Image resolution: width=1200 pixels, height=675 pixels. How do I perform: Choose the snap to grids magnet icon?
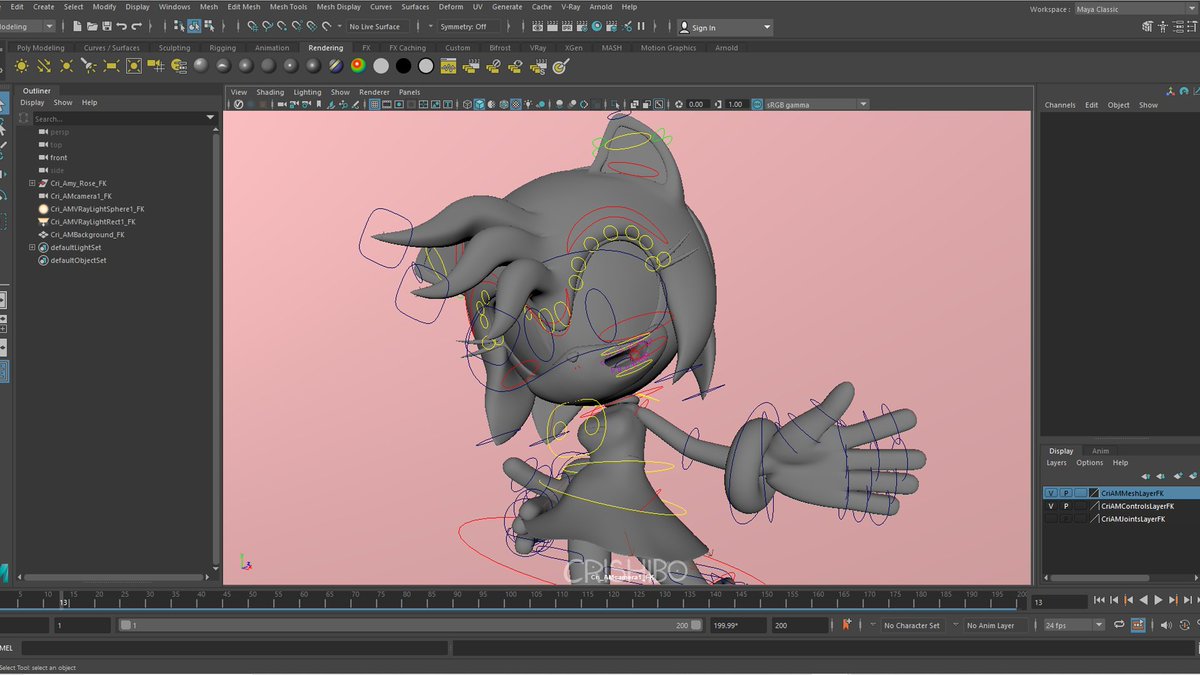(x=252, y=27)
